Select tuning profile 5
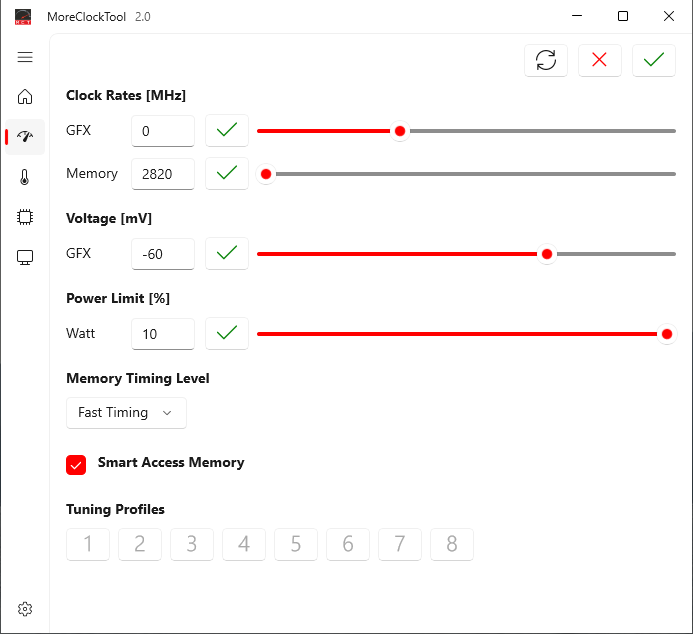693x634 pixels. pyautogui.click(x=296, y=544)
